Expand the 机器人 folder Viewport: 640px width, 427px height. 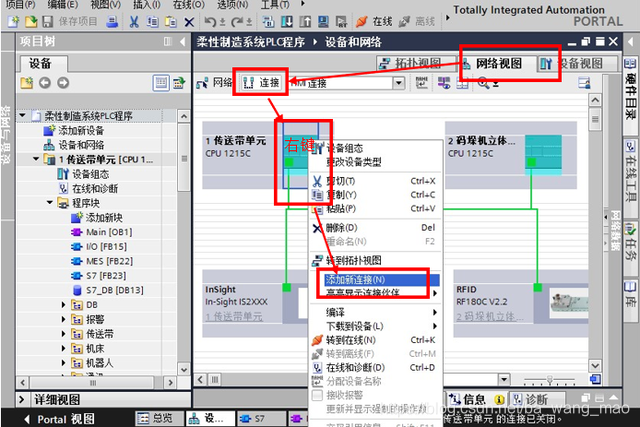pos(63,363)
